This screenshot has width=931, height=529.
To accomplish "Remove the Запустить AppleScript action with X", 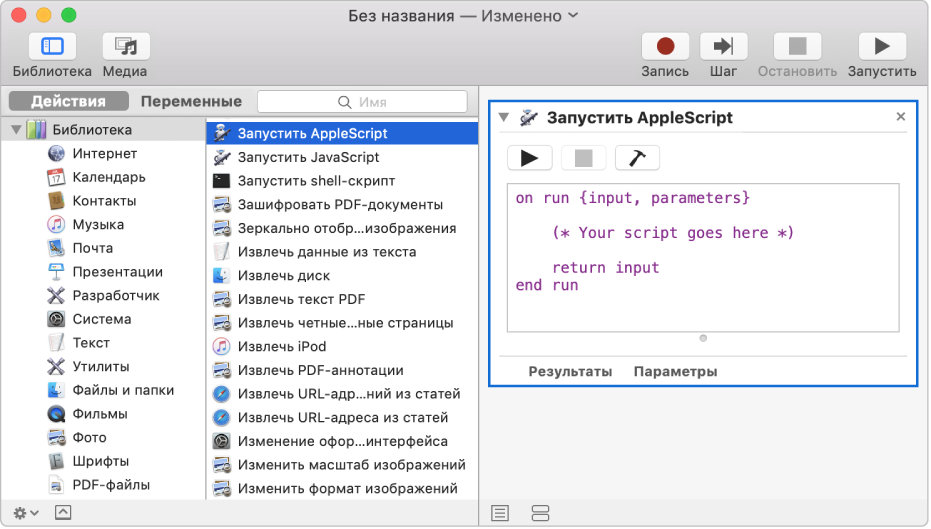I will pos(901,116).
